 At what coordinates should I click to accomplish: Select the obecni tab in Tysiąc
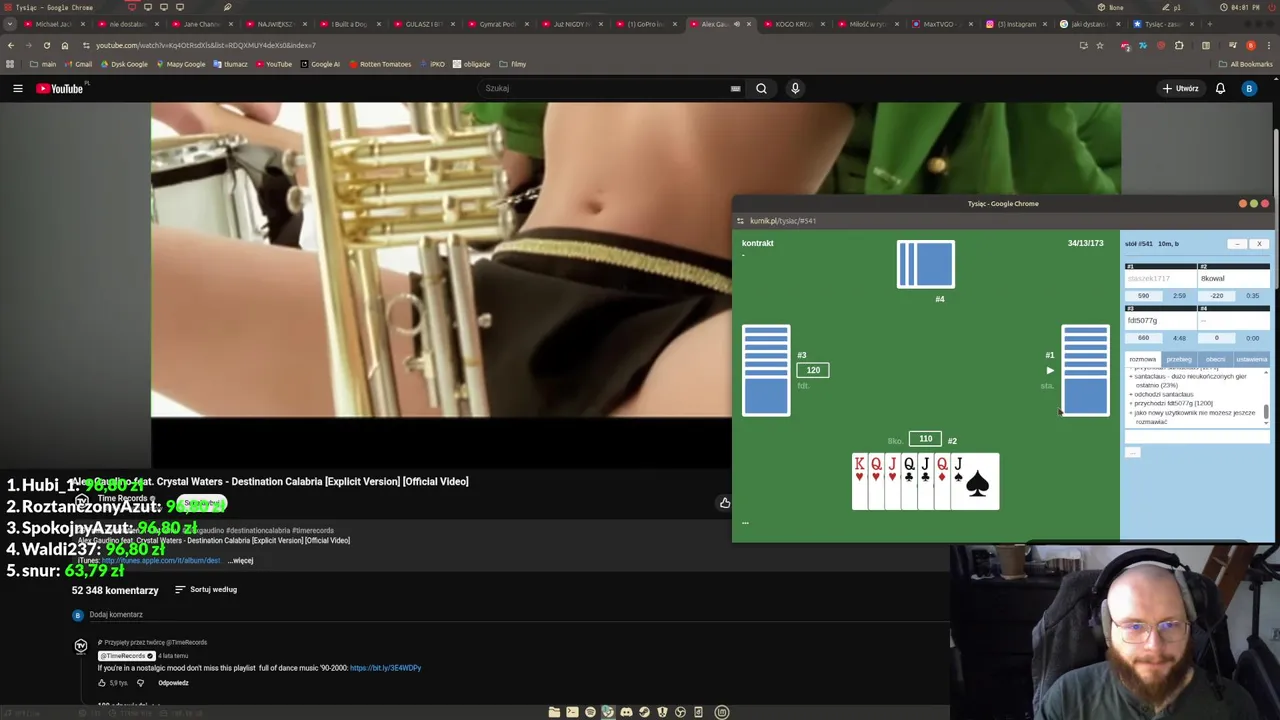[x=1215, y=359]
